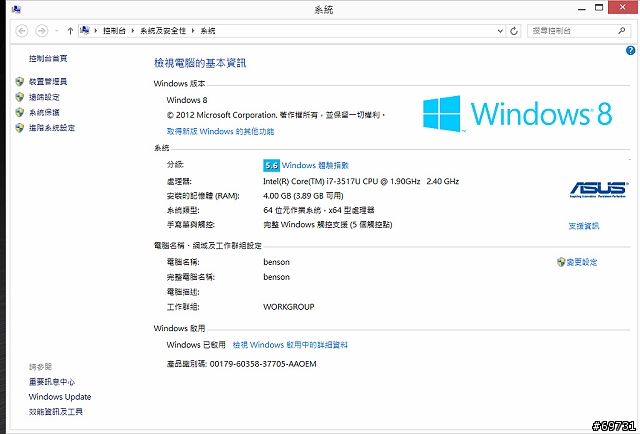Open the address bar history dropdown
This screenshot has width=640, height=434.
pyautogui.click(x=500, y=31)
